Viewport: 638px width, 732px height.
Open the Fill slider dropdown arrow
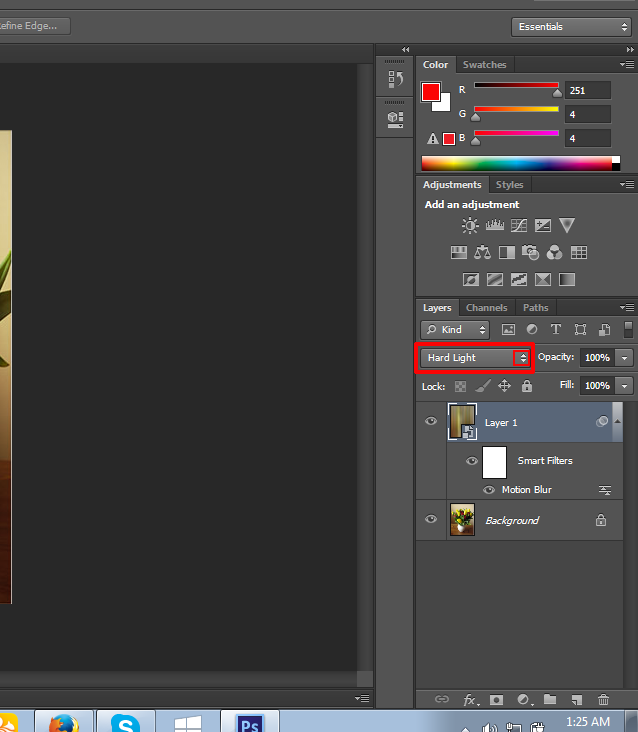pyautogui.click(x=624, y=386)
